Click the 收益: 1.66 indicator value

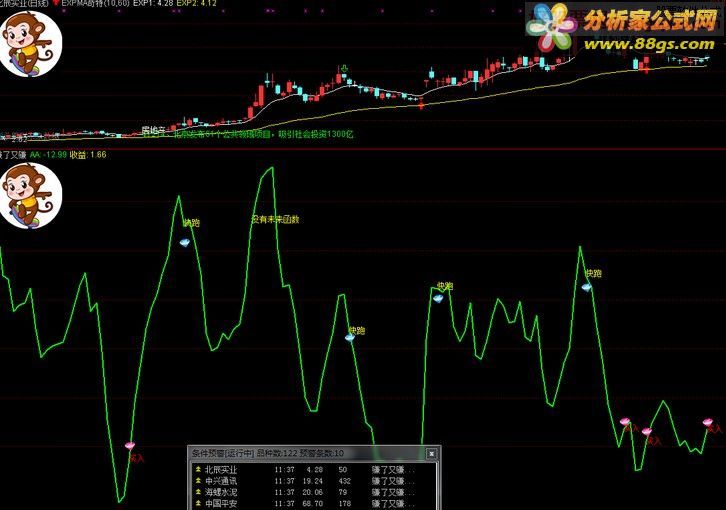pos(88,155)
